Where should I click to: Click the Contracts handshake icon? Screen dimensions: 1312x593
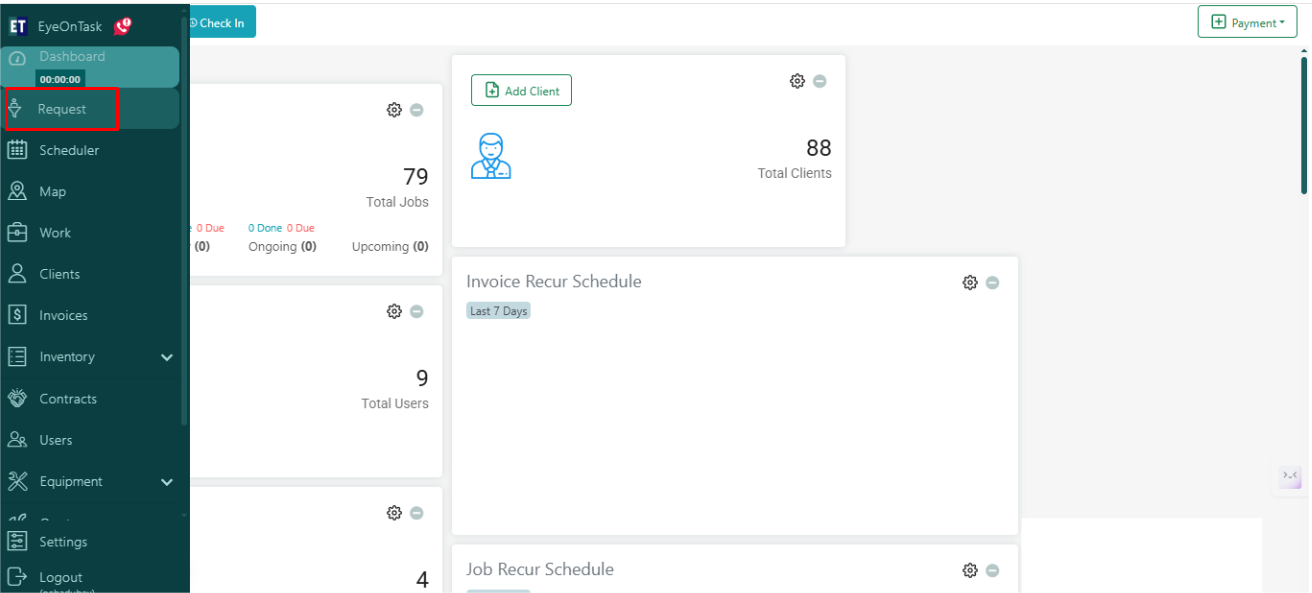17,398
